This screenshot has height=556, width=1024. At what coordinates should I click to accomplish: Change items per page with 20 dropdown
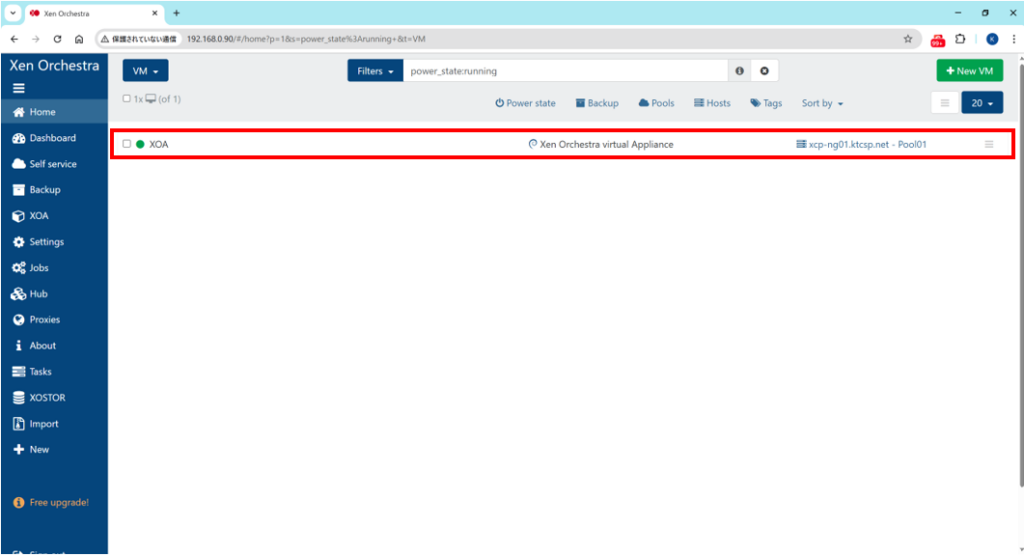[981, 103]
